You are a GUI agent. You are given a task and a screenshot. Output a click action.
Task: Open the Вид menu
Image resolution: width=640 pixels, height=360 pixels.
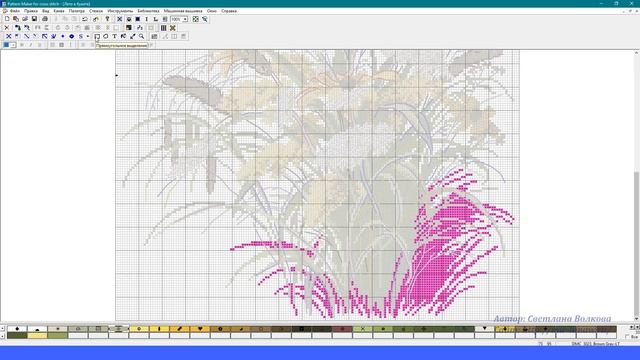coord(46,11)
